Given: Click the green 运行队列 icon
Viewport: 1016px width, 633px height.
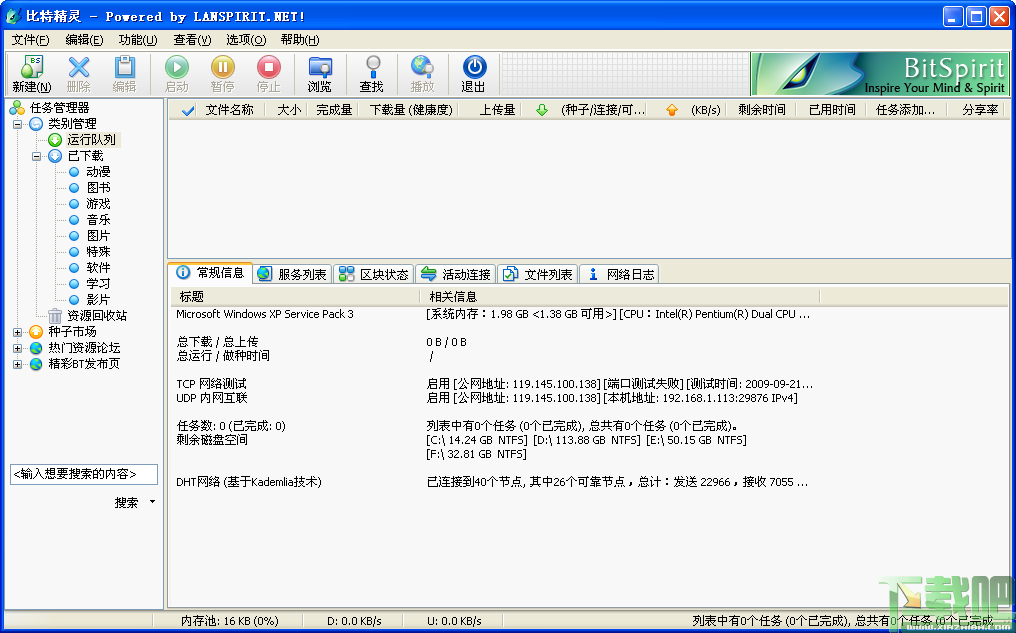Looking at the screenshot, I should click(x=55, y=139).
